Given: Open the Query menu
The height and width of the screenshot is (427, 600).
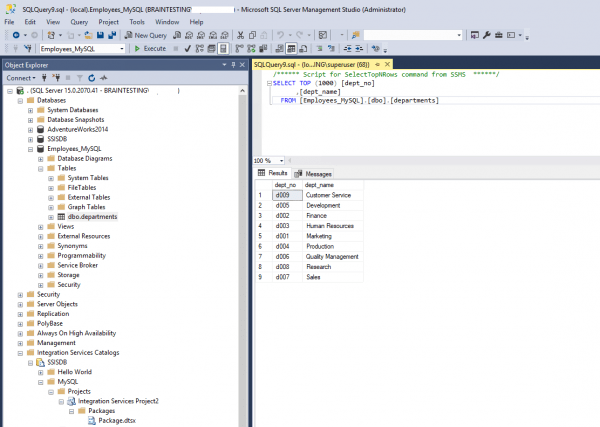Looking at the screenshot, I should 79,22.
